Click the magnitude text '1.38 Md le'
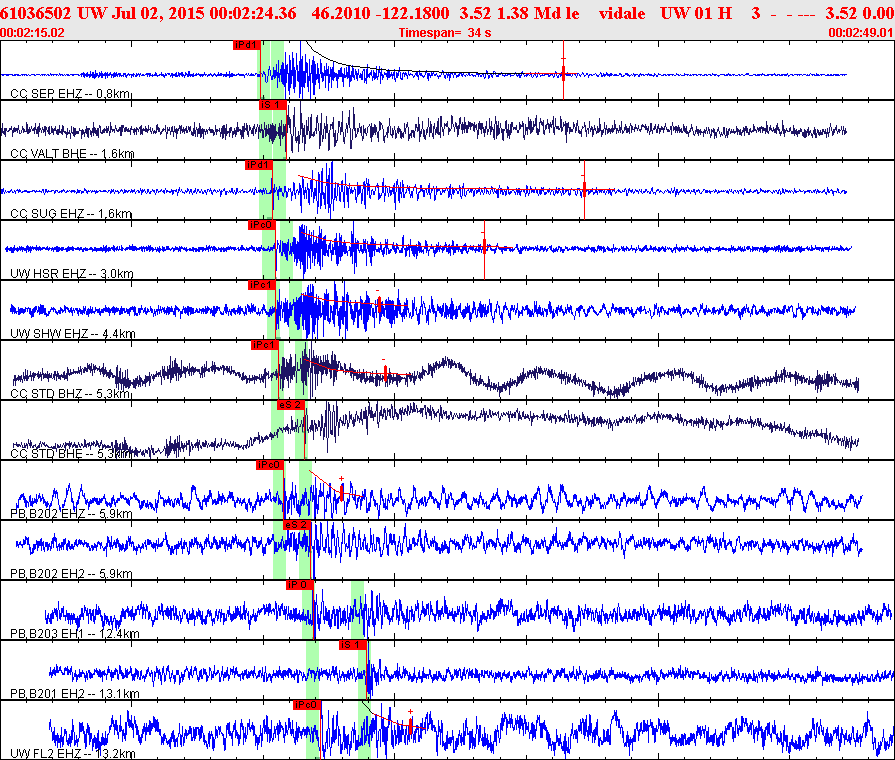Viewport: 895px width, 760px height. click(533, 13)
